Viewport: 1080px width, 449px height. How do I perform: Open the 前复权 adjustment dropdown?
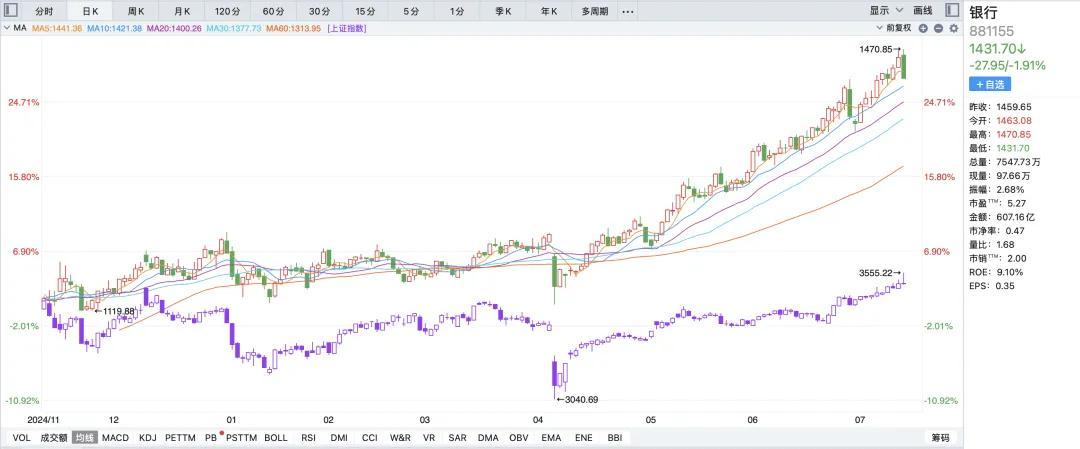coord(894,28)
